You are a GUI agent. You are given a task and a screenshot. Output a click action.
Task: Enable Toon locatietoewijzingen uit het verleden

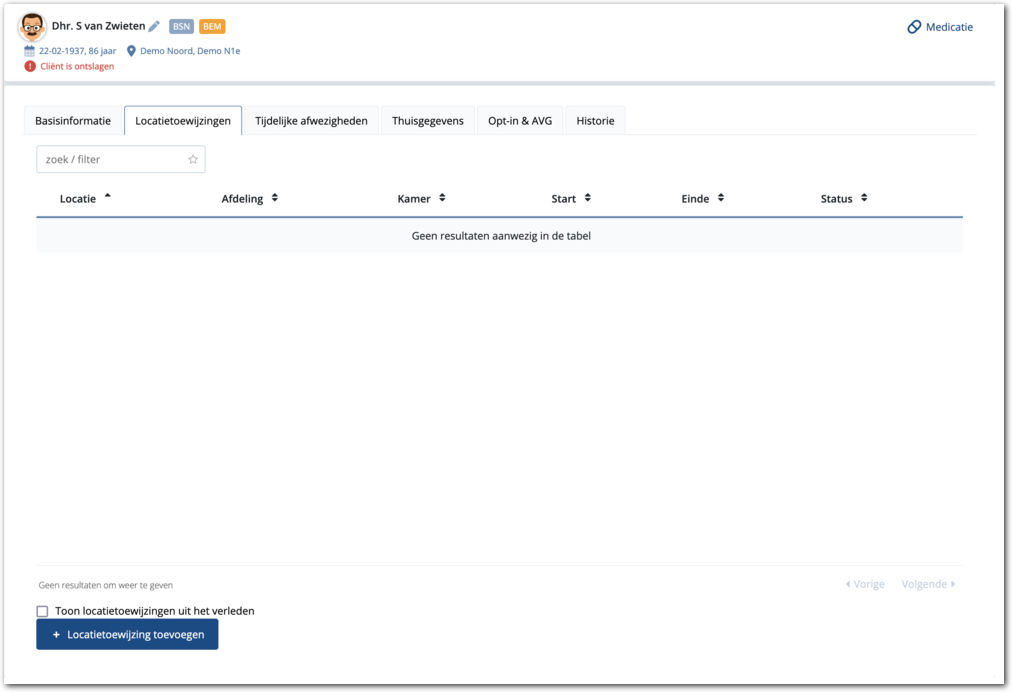(x=42, y=611)
